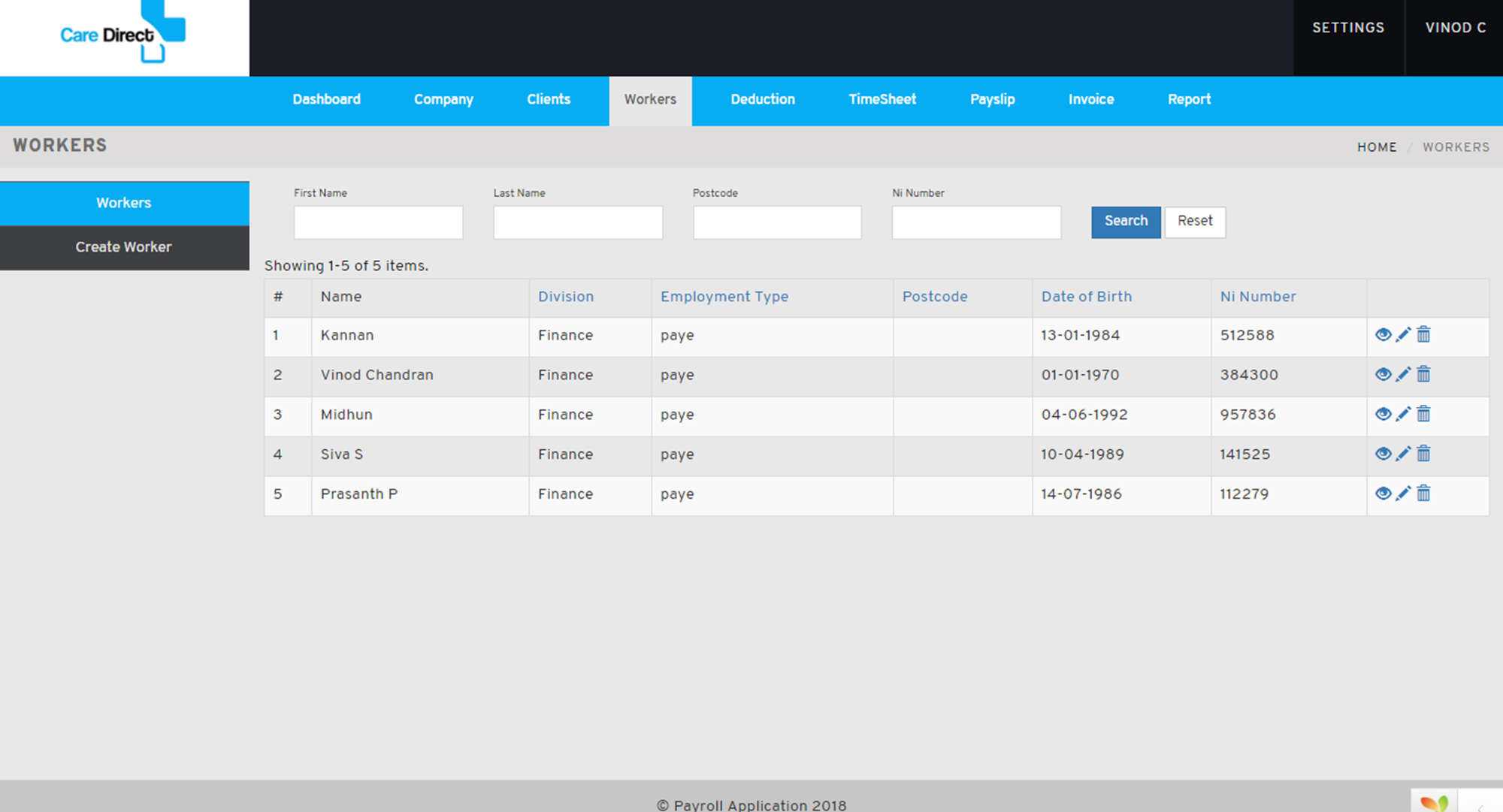Sort table by Ni Number column
This screenshot has height=812, width=1503.
coord(1258,297)
